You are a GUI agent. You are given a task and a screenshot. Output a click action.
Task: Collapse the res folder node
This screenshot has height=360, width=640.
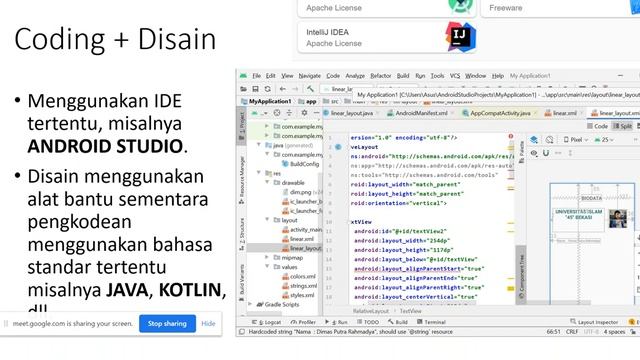coord(259,173)
